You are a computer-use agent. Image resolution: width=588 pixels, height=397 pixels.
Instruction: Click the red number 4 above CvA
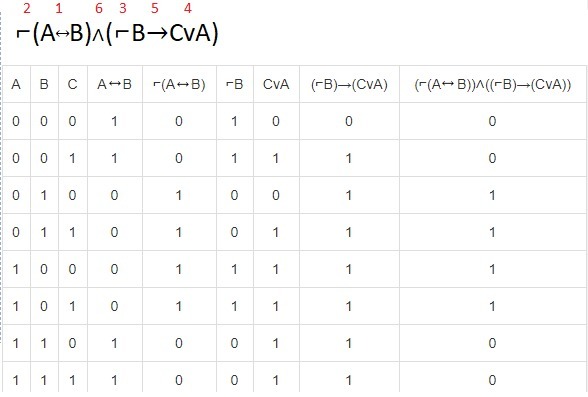coord(188,8)
